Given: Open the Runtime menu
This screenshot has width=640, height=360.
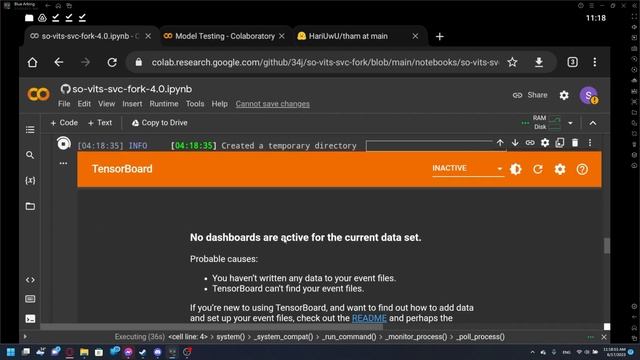Looking at the screenshot, I should point(164,104).
